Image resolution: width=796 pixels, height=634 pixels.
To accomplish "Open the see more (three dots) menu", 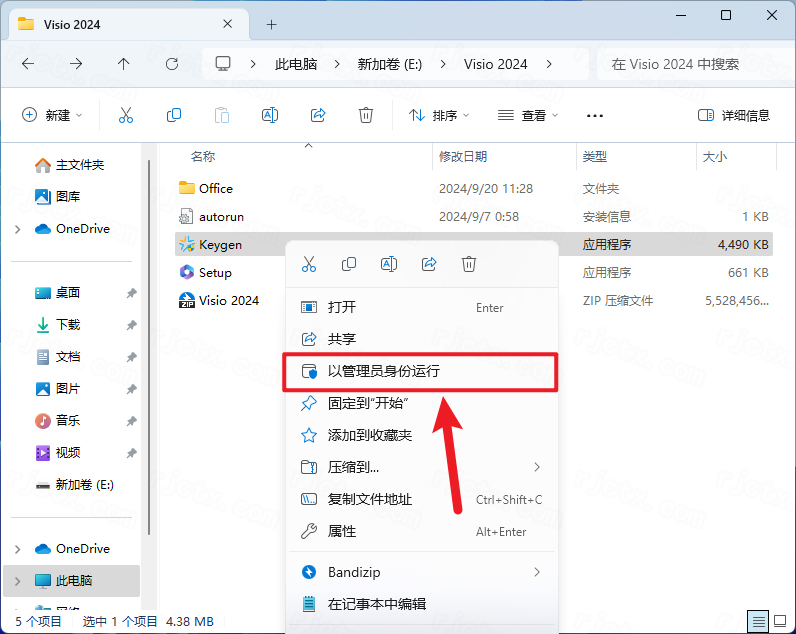I will (x=594, y=116).
